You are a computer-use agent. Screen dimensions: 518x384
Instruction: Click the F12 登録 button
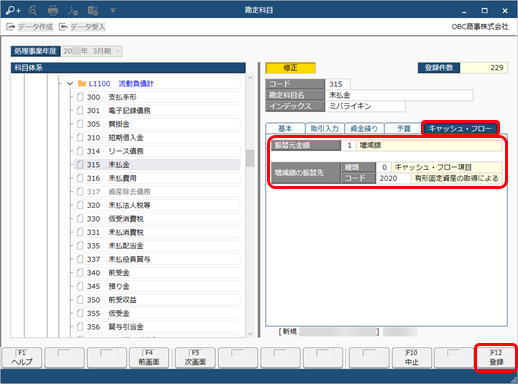point(496,358)
